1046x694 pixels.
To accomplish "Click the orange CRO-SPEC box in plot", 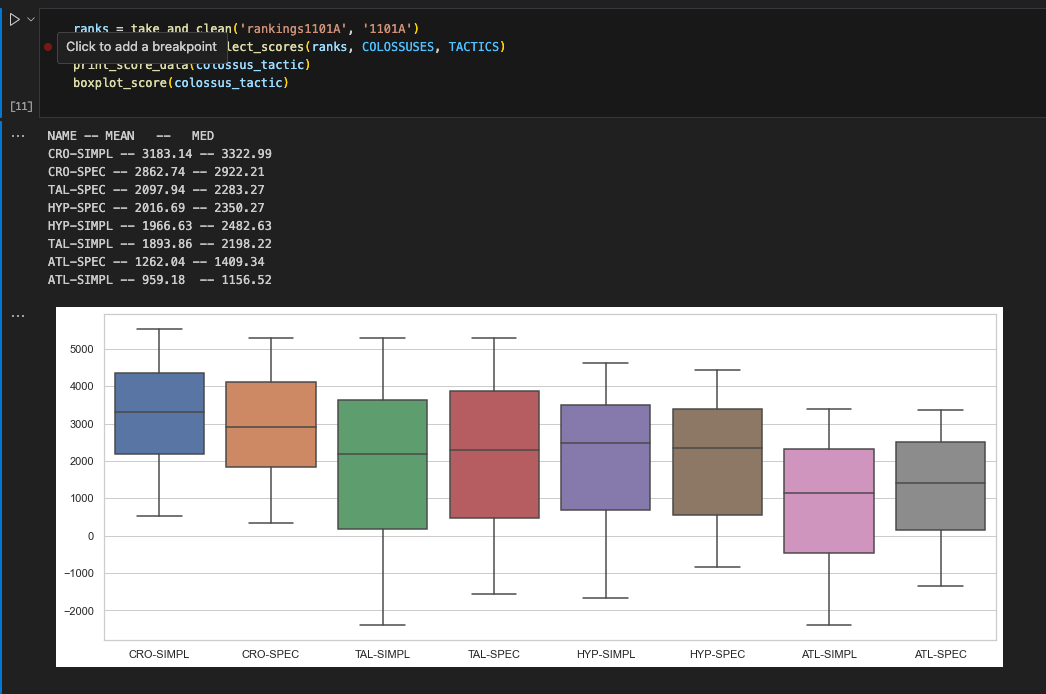I will 271,424.
